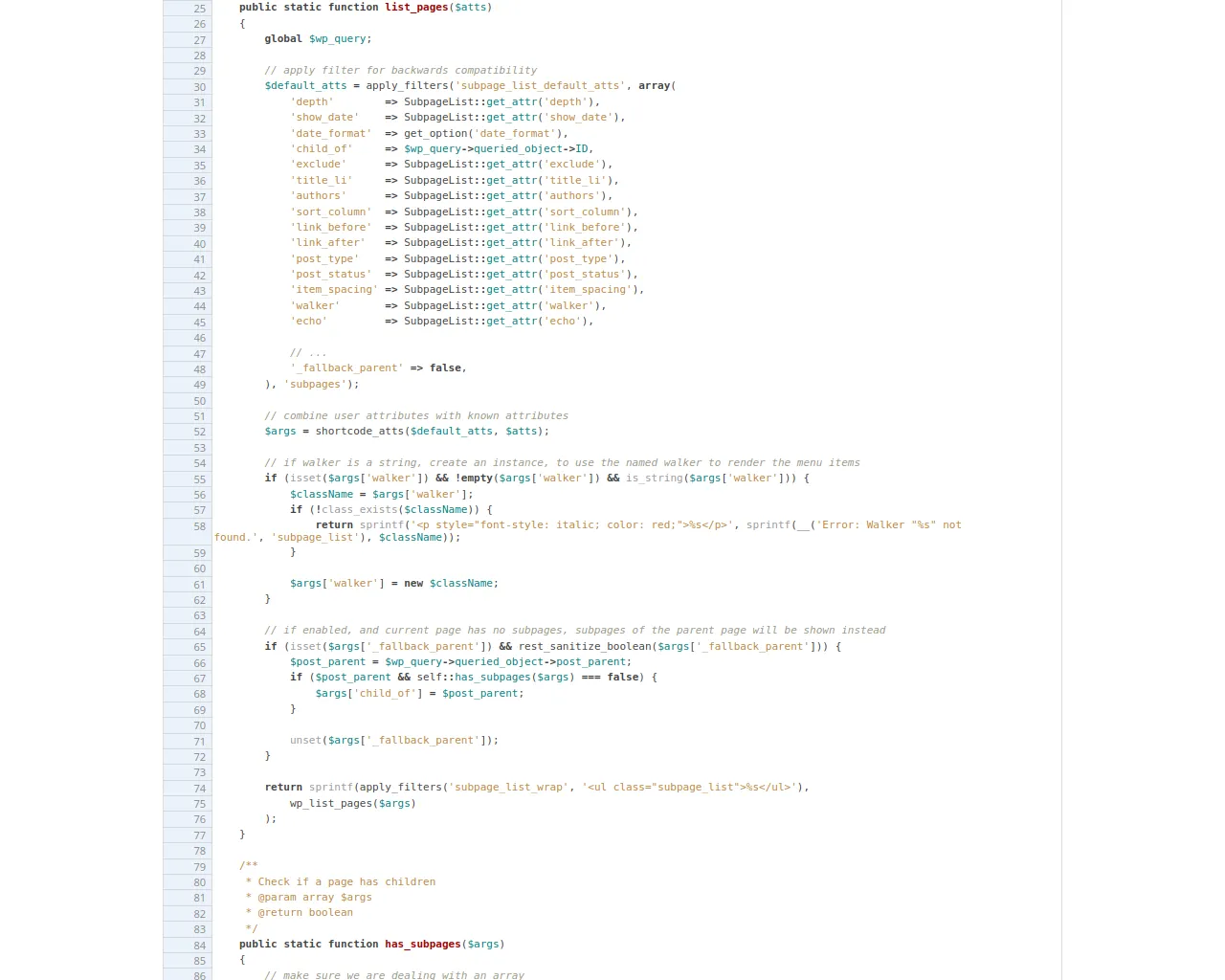Screen dimensions: 1225x980
Task: Click the wp_list_pages($args) call
Action: click(x=353, y=803)
